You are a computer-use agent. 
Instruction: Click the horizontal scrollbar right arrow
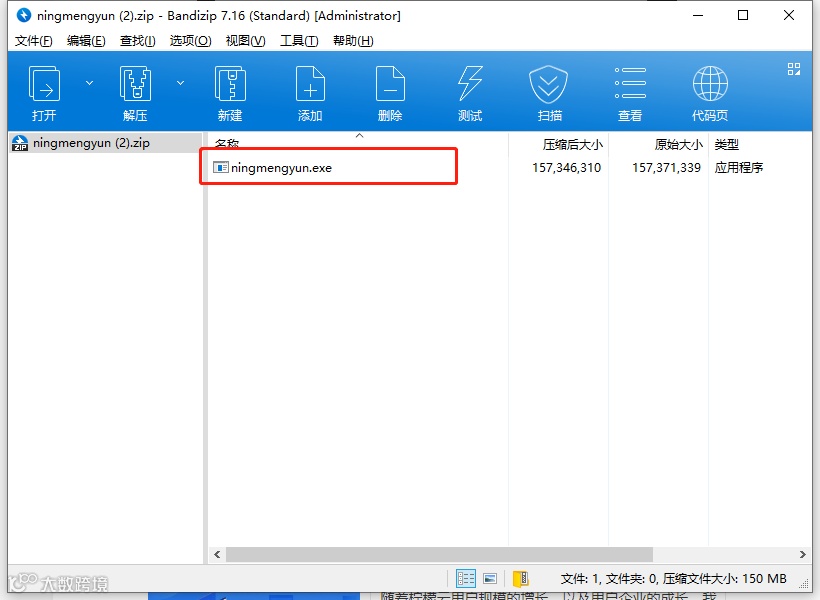[803, 554]
